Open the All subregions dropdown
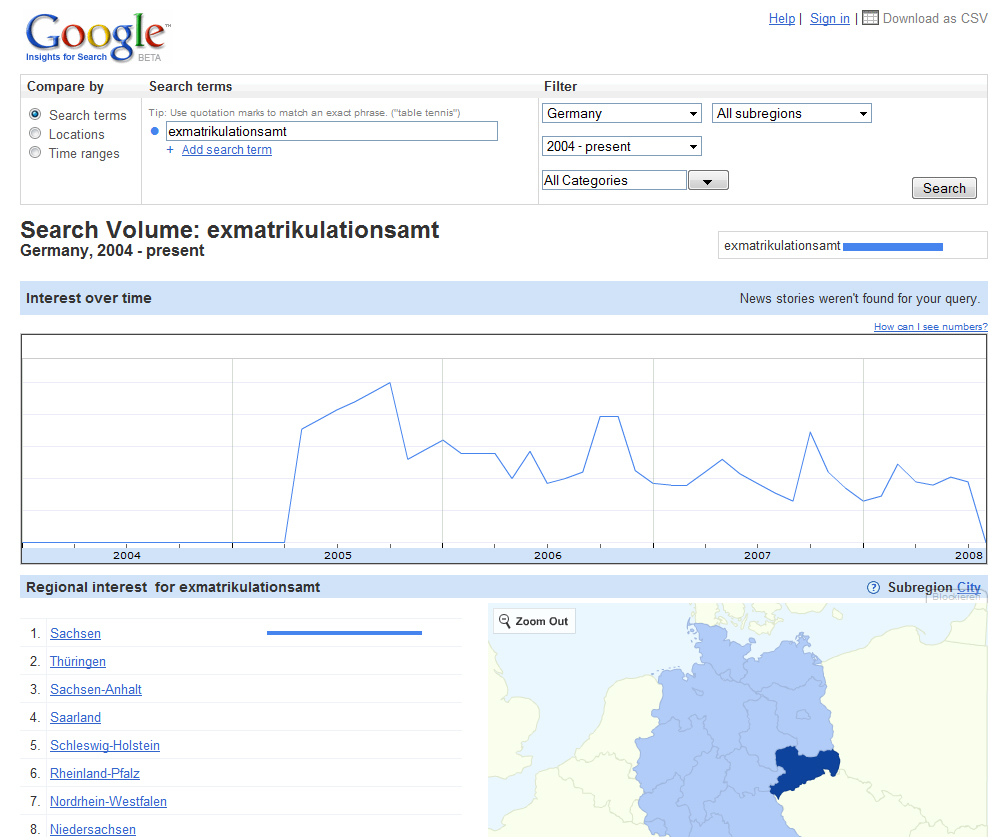 (x=791, y=114)
